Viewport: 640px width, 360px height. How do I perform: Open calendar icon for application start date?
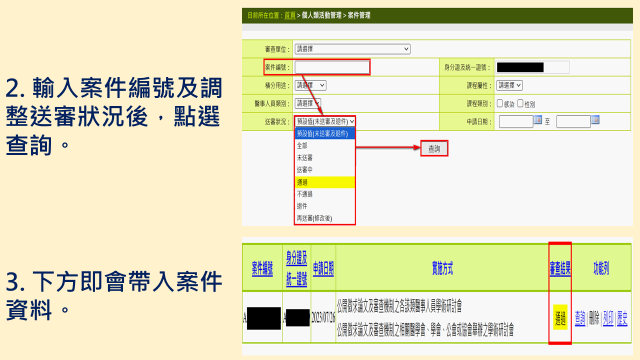coord(538,120)
